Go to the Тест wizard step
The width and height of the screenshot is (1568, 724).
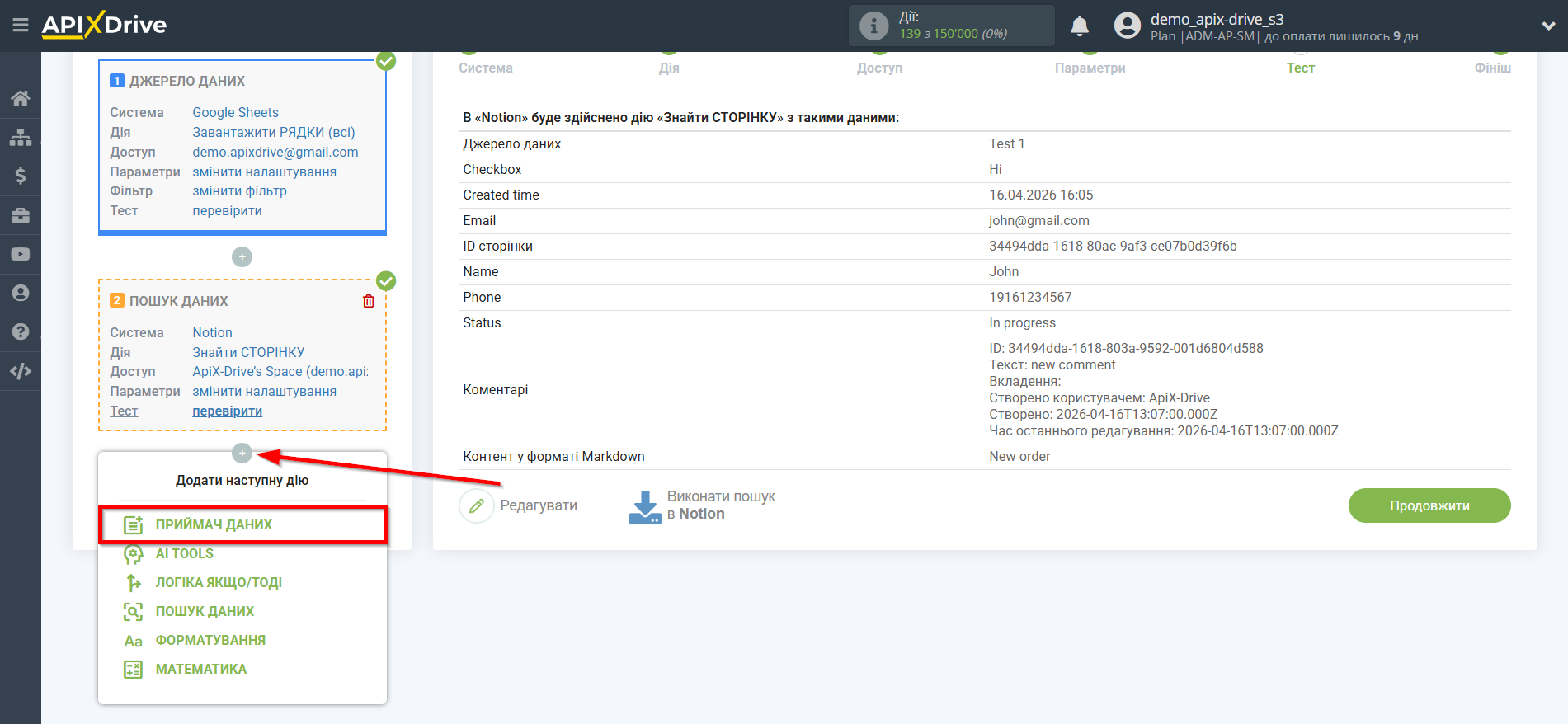pyautogui.click(x=1301, y=68)
